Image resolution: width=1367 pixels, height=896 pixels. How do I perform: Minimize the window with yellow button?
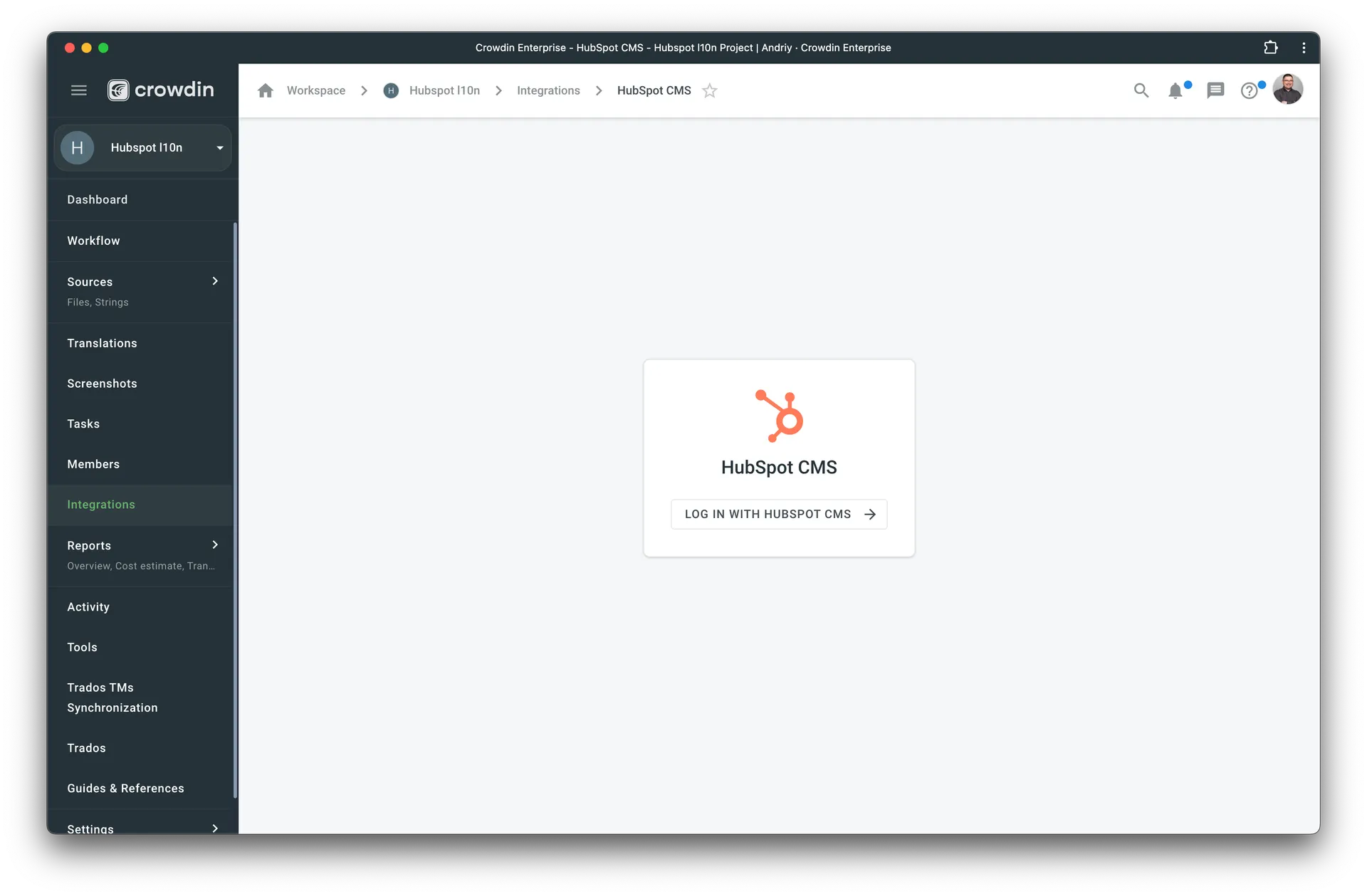point(86,48)
